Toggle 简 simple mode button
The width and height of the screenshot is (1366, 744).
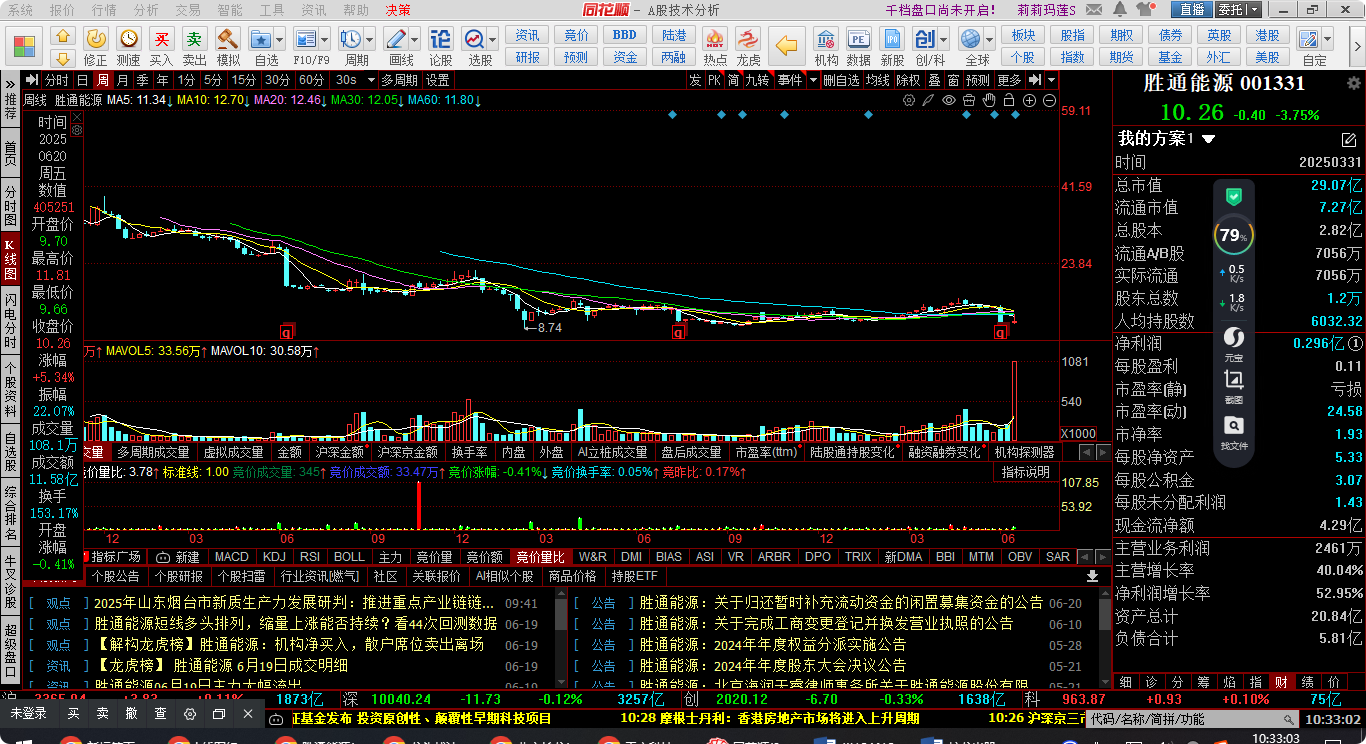click(734, 80)
